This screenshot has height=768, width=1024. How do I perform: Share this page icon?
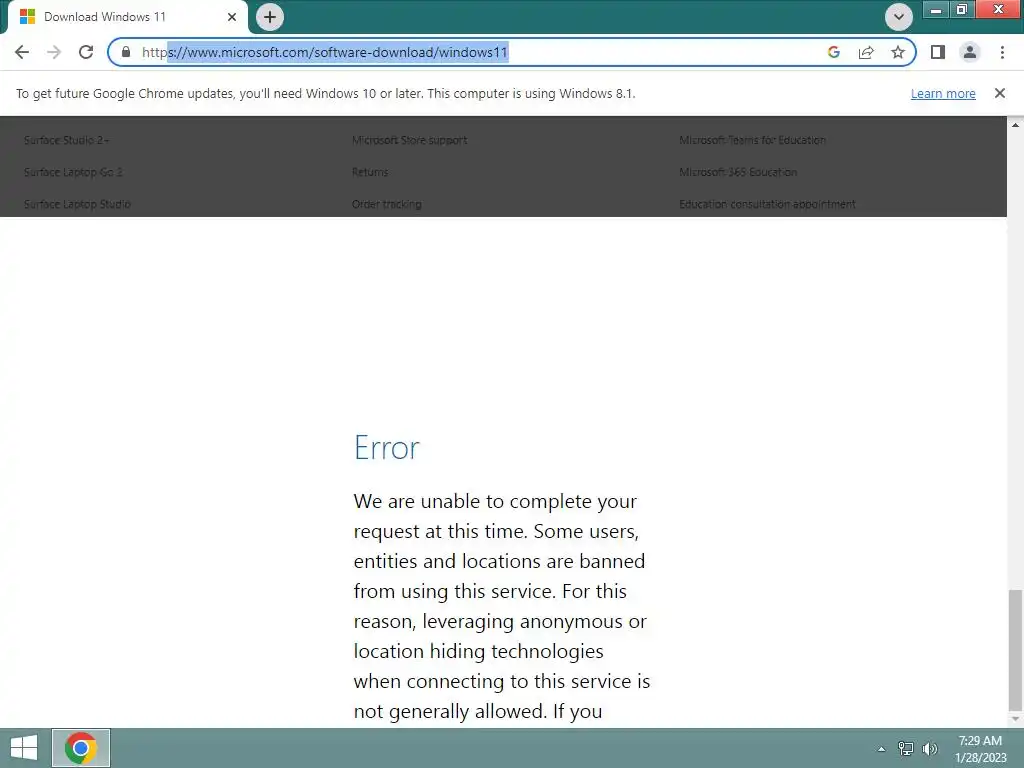click(866, 52)
